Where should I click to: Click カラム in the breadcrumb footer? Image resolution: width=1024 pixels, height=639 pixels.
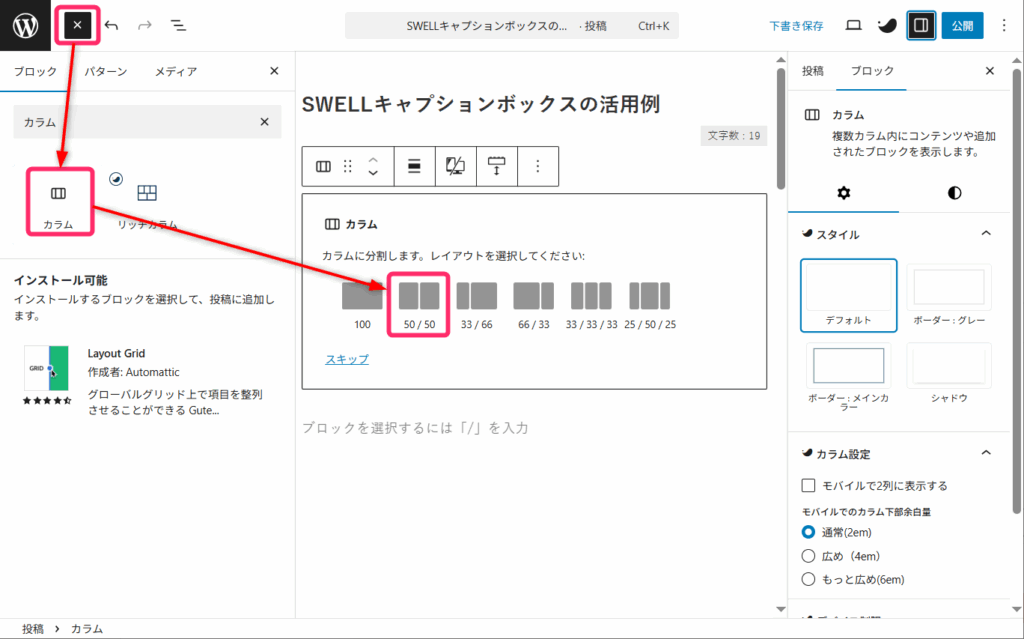click(87, 629)
